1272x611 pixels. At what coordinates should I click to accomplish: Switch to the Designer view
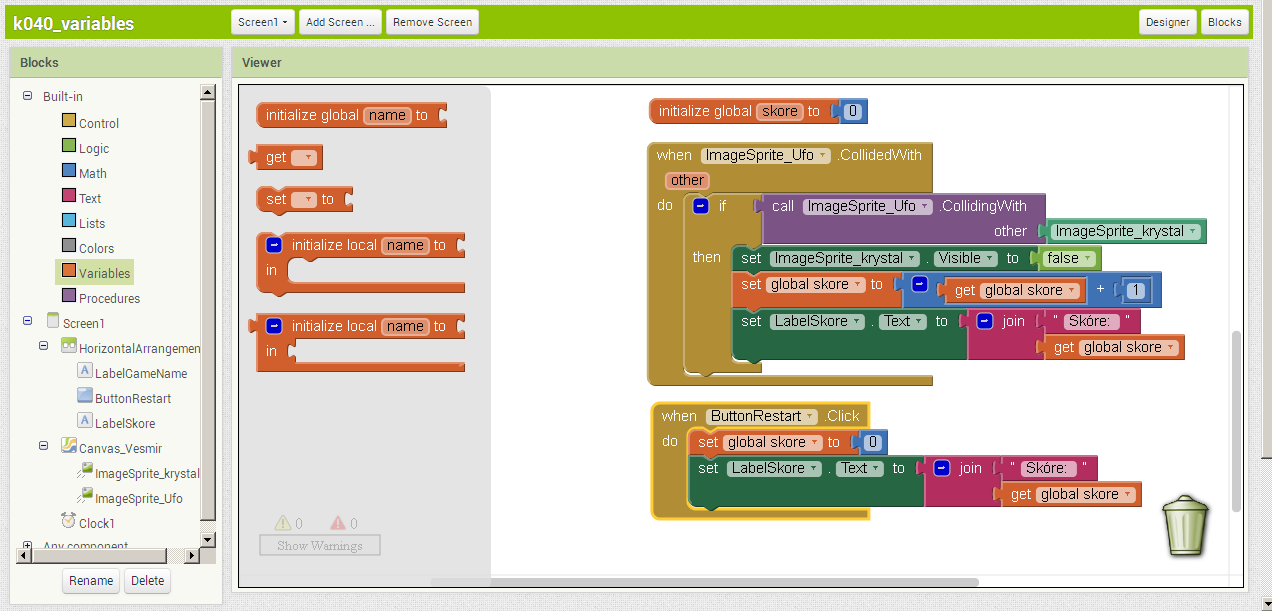(x=1168, y=22)
